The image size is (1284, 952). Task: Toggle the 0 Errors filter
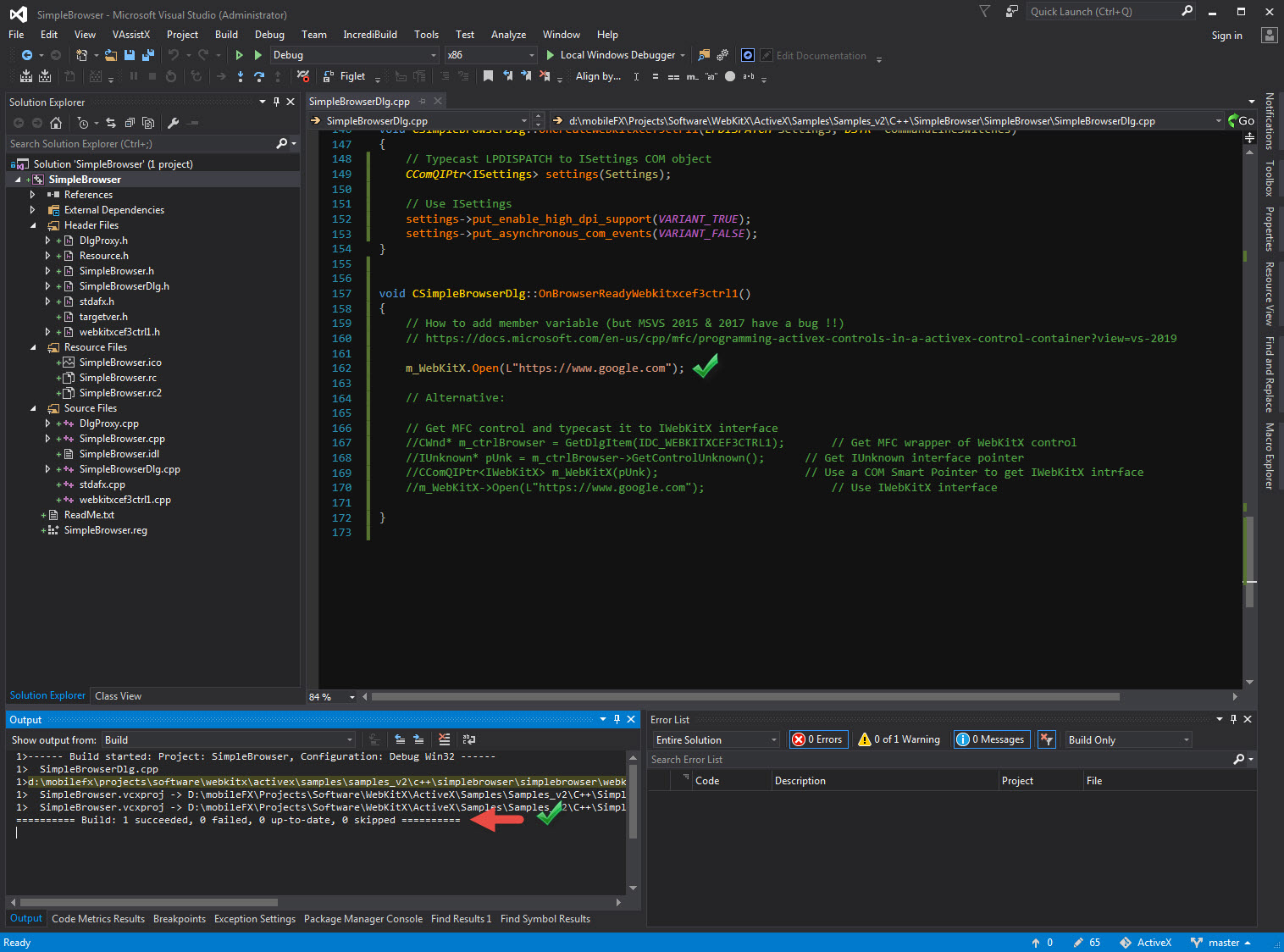[x=817, y=739]
